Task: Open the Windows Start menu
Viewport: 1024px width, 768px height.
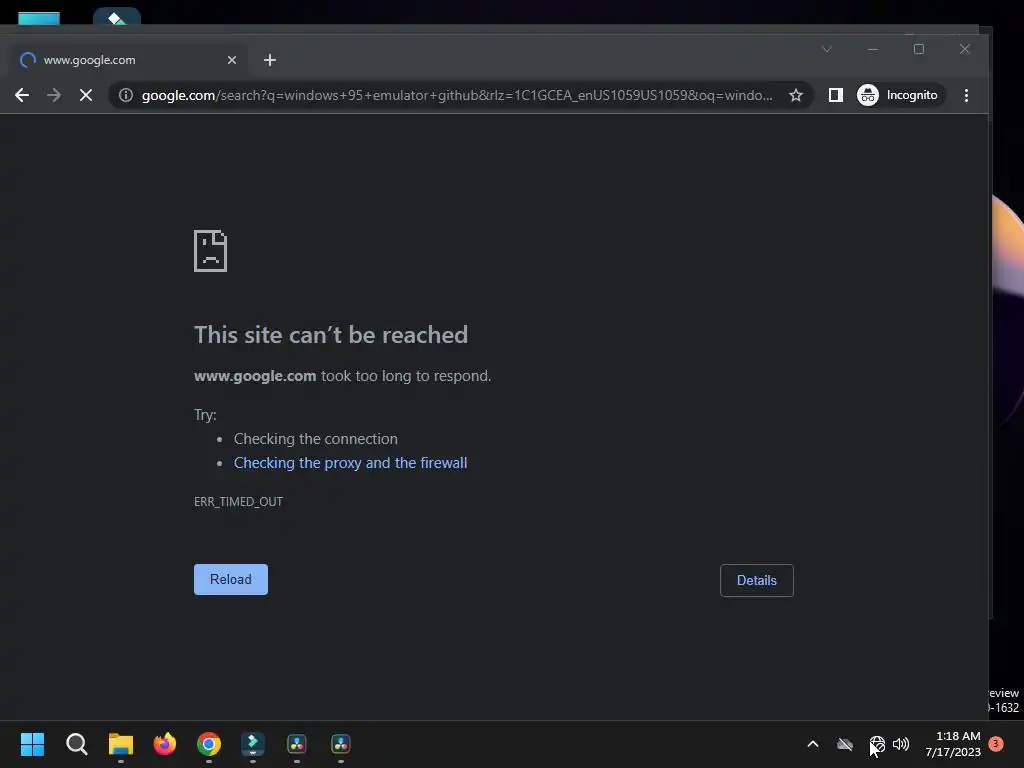Action: [x=33, y=744]
